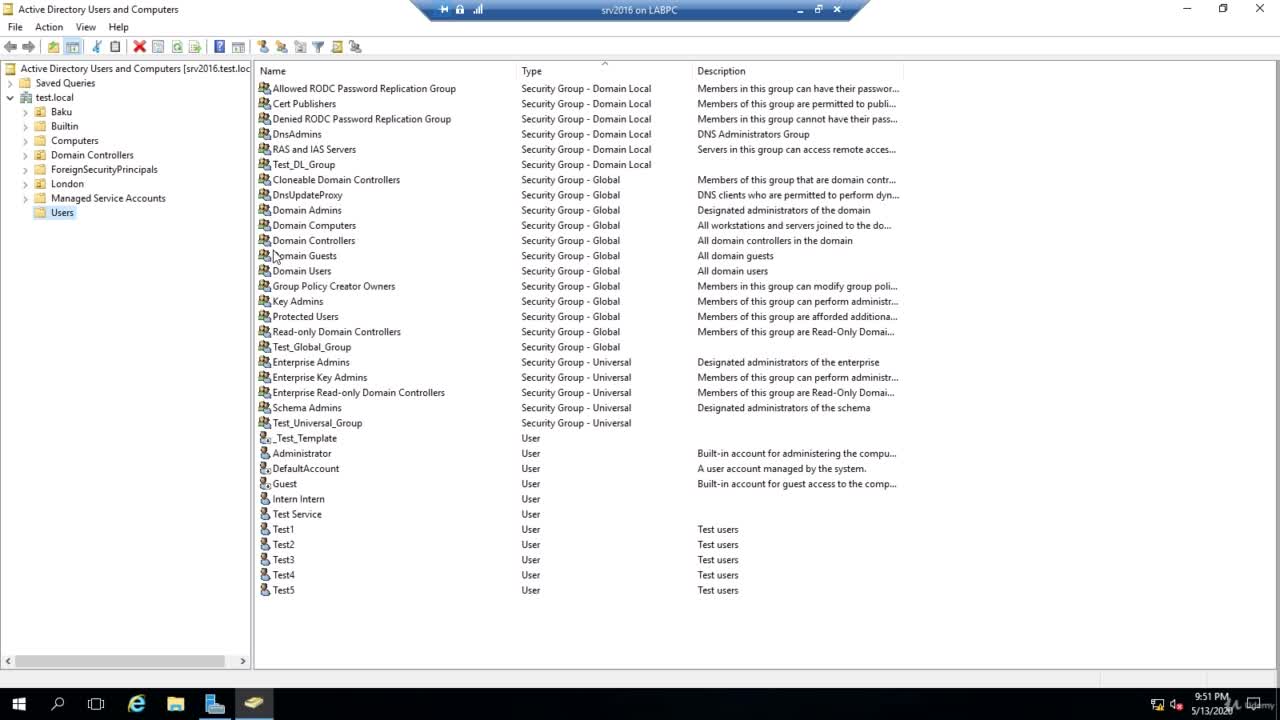Click the lock icon on connection bar
The image size is (1280, 720).
[460, 9]
